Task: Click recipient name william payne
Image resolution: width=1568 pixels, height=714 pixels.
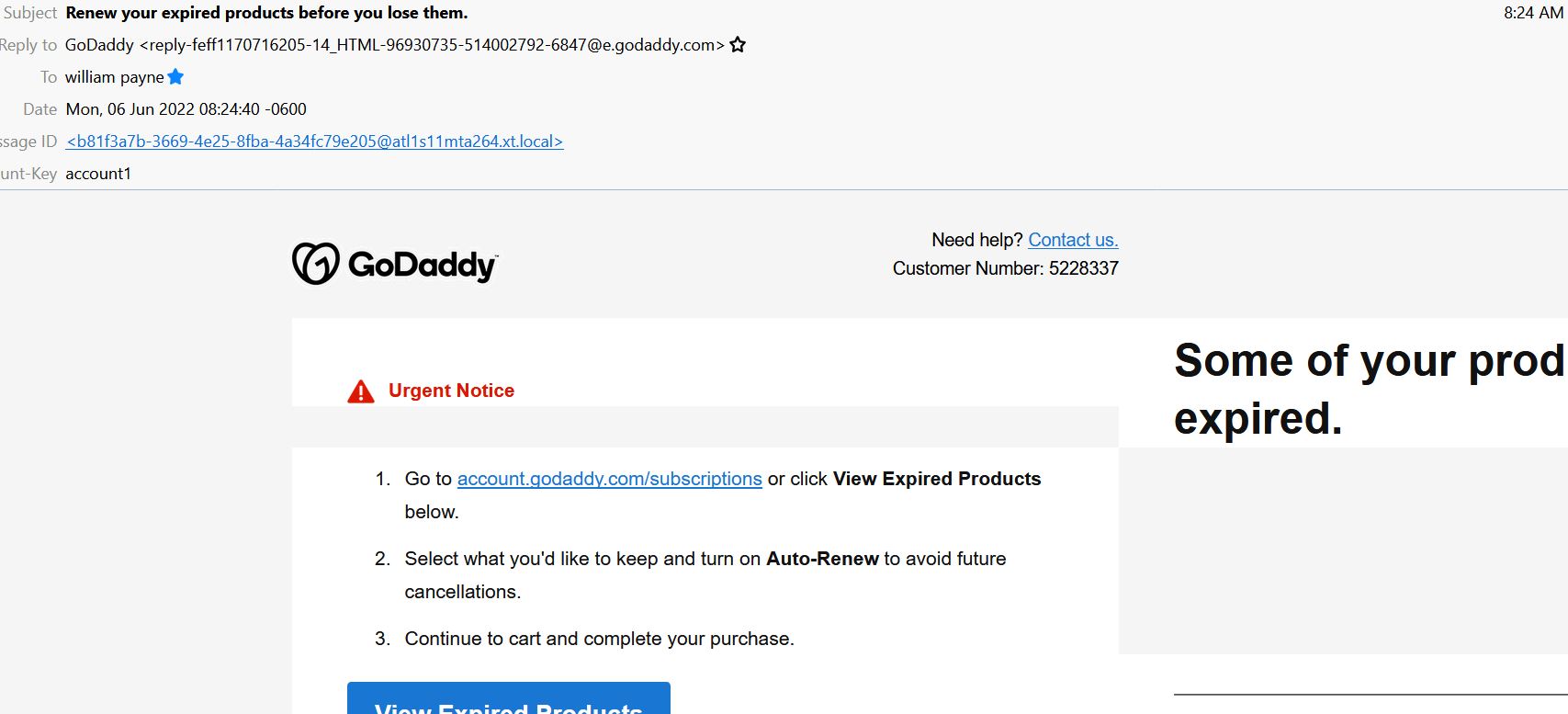Action: point(115,77)
